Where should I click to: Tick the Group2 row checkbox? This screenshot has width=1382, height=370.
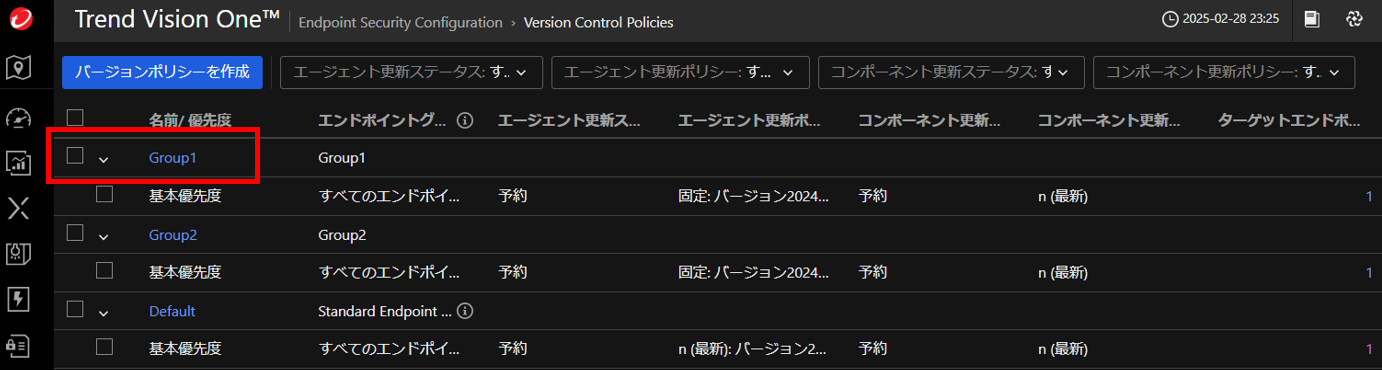pyautogui.click(x=74, y=232)
